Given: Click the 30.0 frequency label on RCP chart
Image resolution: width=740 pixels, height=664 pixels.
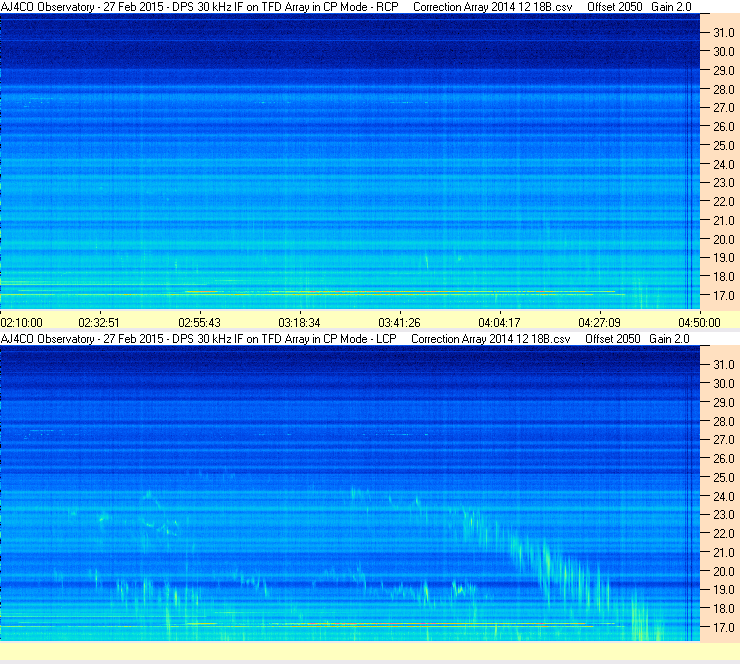Looking at the screenshot, I should [724, 51].
